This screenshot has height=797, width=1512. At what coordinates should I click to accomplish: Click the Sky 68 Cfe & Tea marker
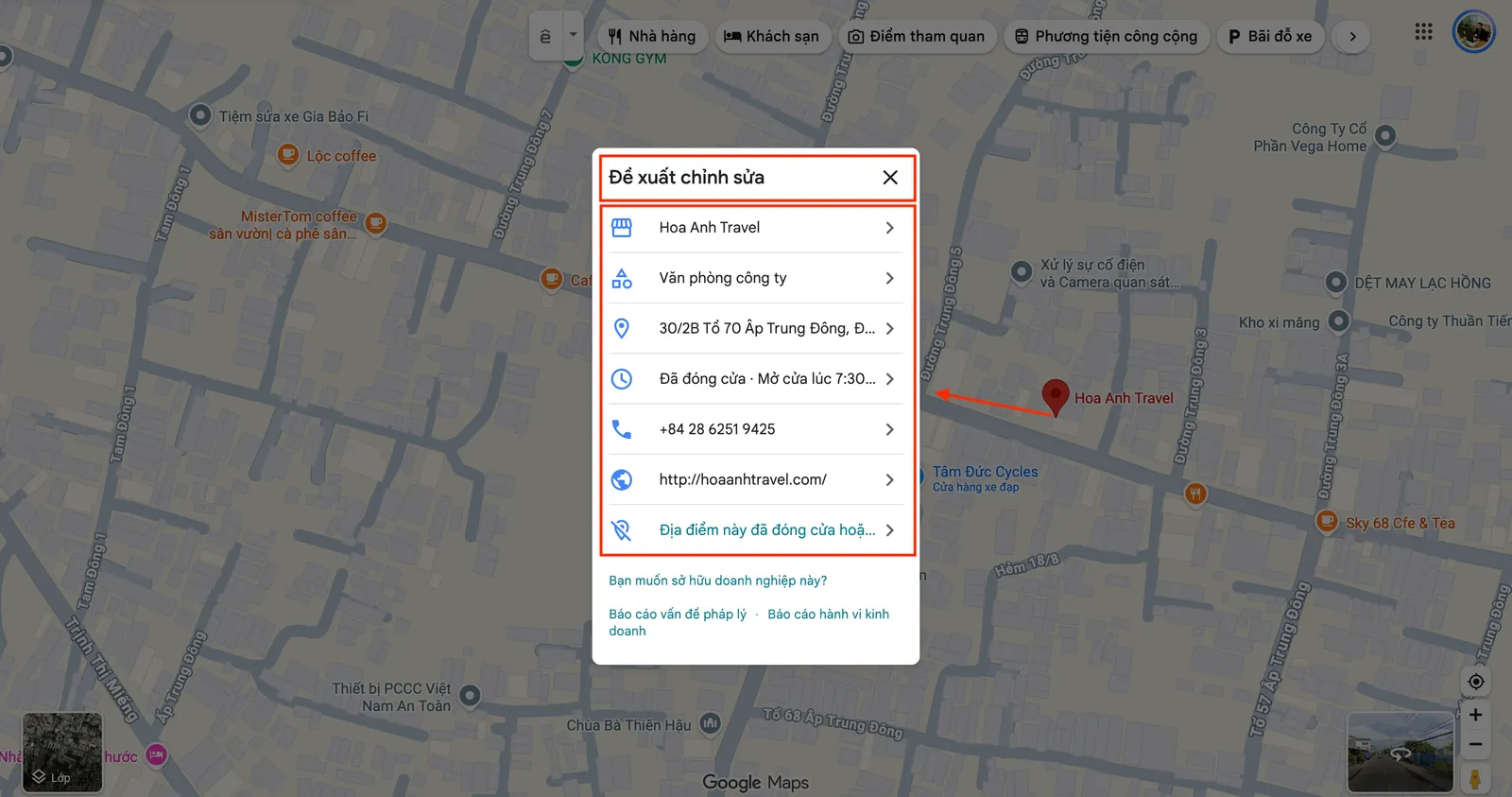click(x=1327, y=521)
